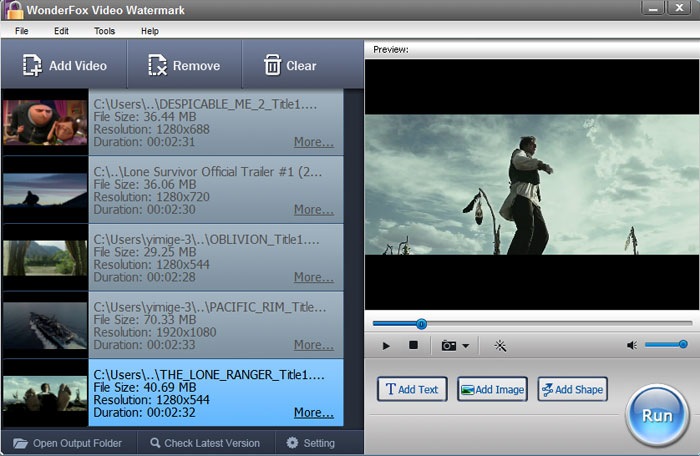Mute audio with the speaker icon

coord(632,345)
